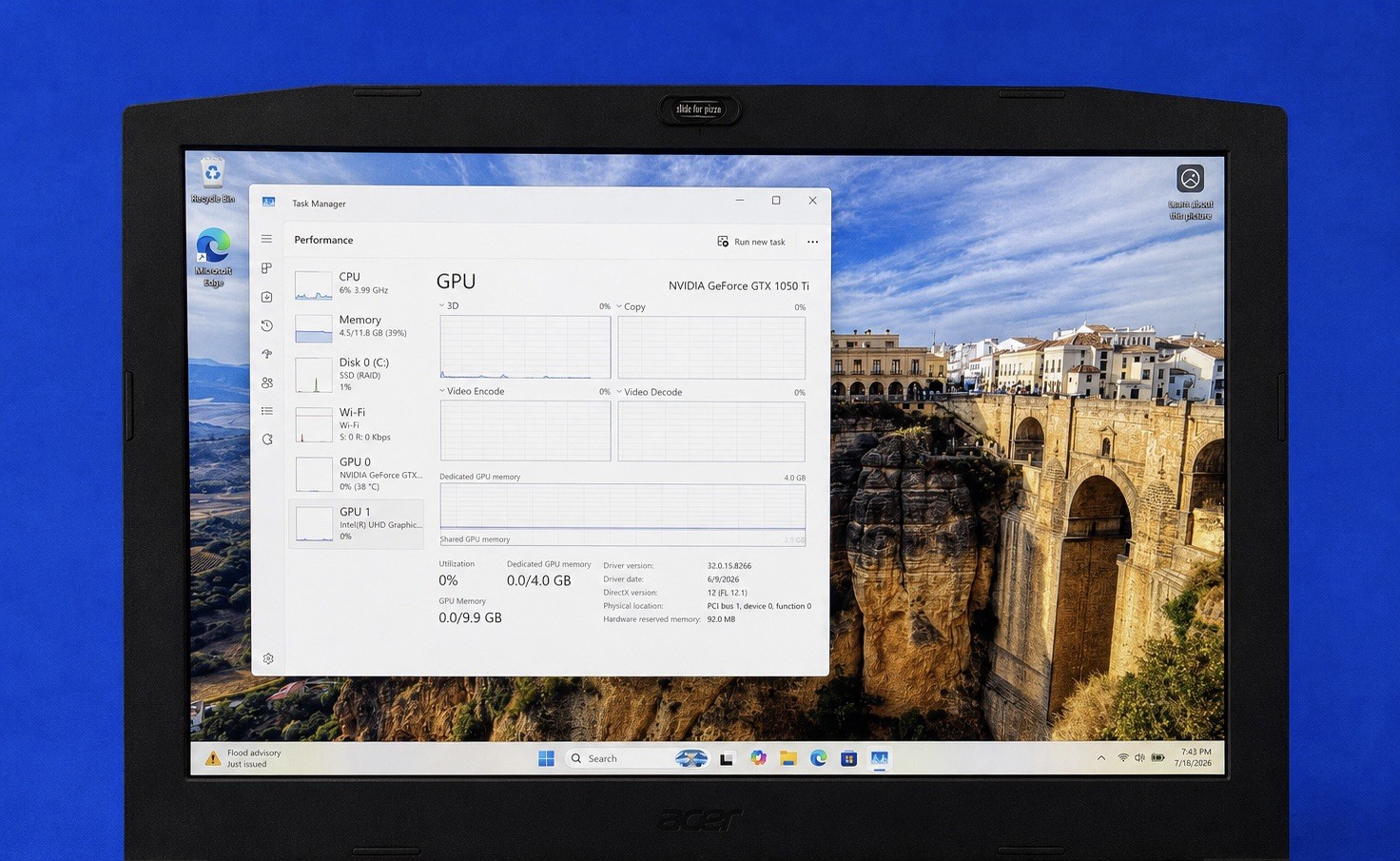Close the Task Manager window
The height and width of the screenshot is (861, 1400).
[x=812, y=201]
